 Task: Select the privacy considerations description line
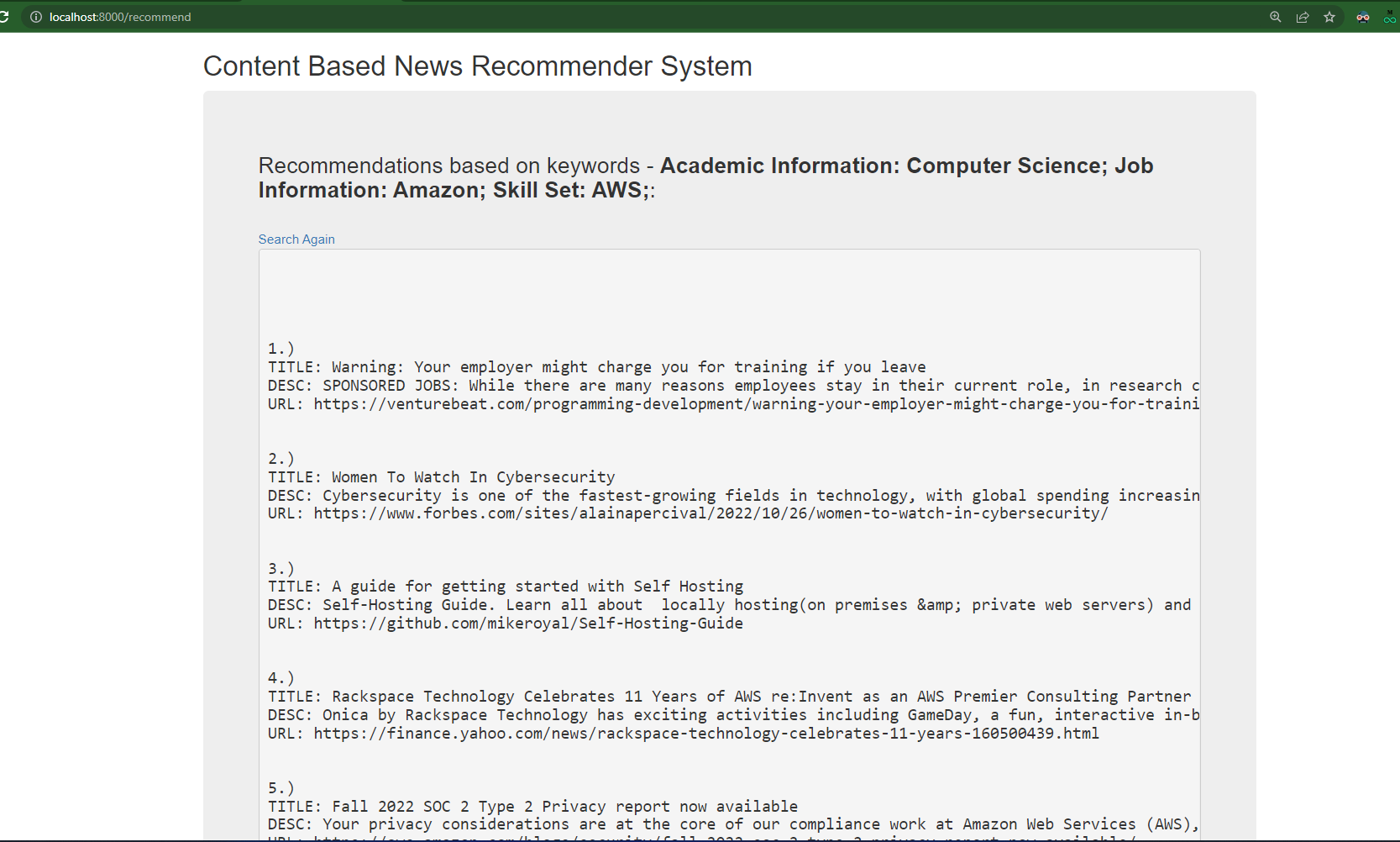733,825
